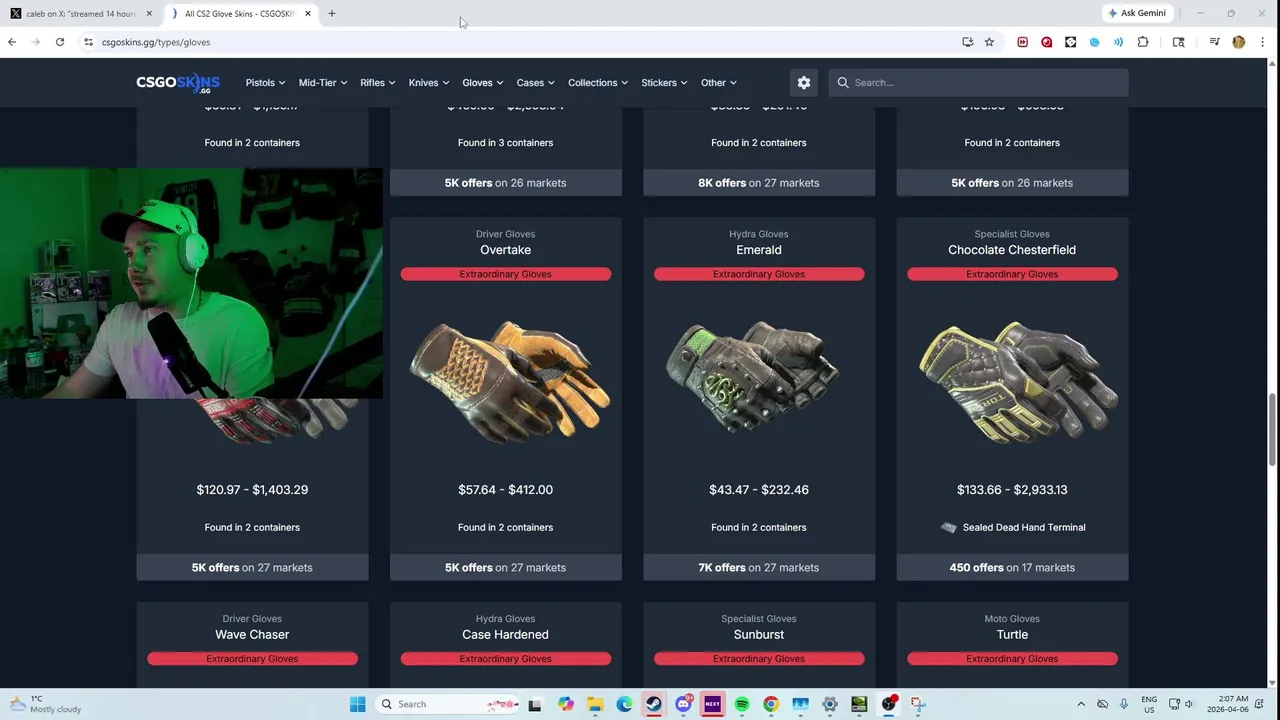Expand the Pistols dropdown menu
The width and height of the screenshot is (1280, 720).
[x=265, y=83]
